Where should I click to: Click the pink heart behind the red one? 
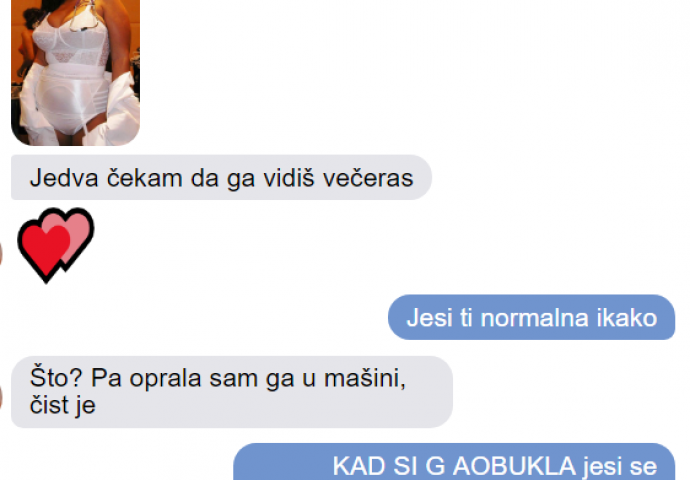[x=75, y=235]
